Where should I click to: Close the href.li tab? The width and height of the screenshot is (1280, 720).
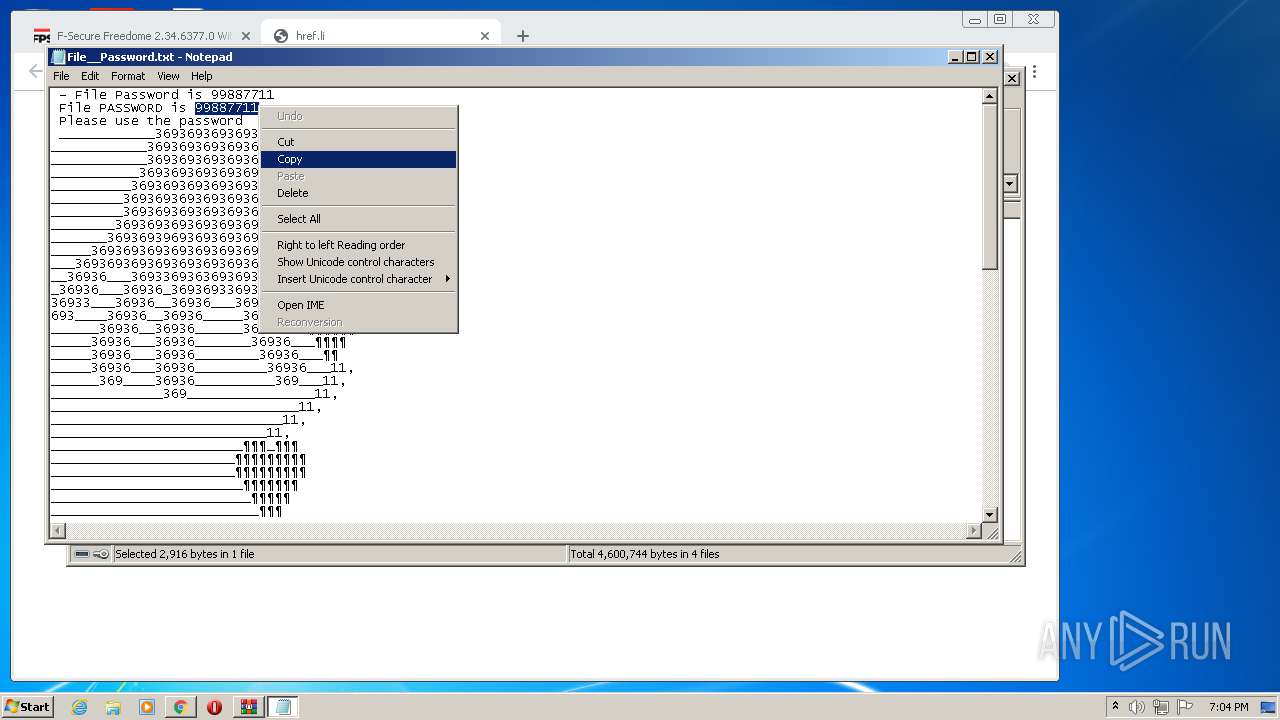pyautogui.click(x=485, y=36)
